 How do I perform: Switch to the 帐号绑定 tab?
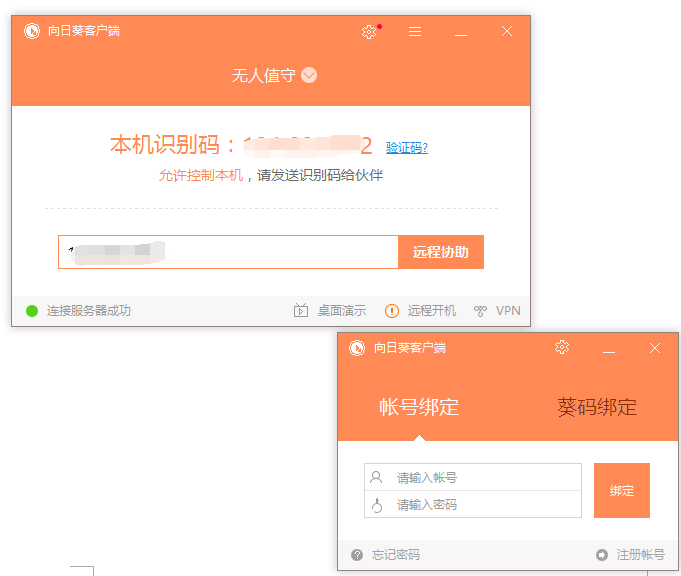click(419, 407)
